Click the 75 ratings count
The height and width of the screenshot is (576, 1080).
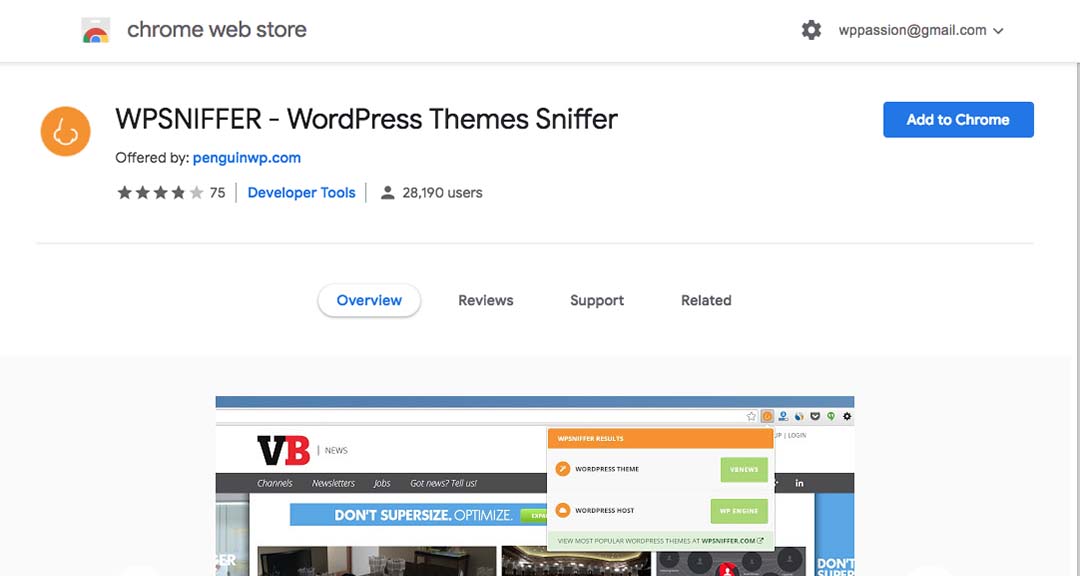[217, 193]
